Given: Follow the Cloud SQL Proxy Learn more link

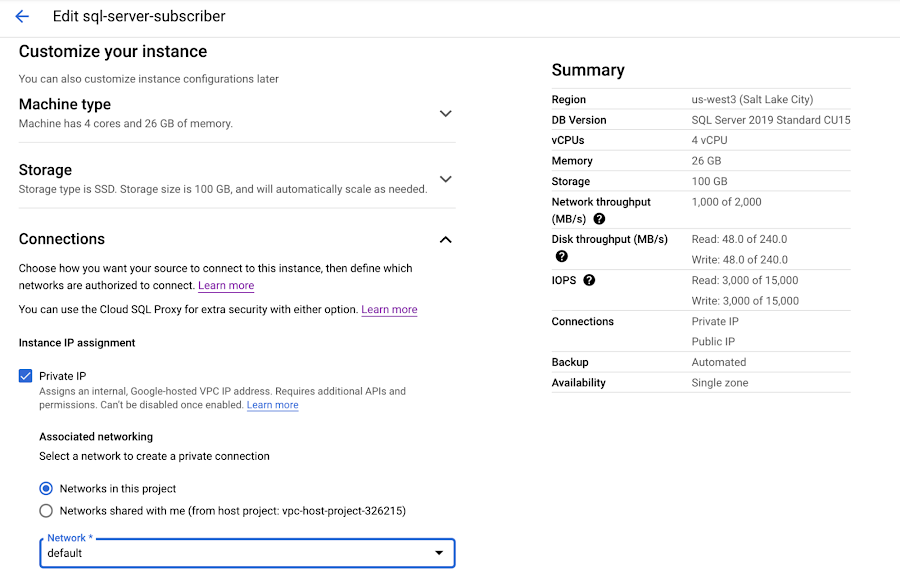Looking at the screenshot, I should (x=389, y=309).
